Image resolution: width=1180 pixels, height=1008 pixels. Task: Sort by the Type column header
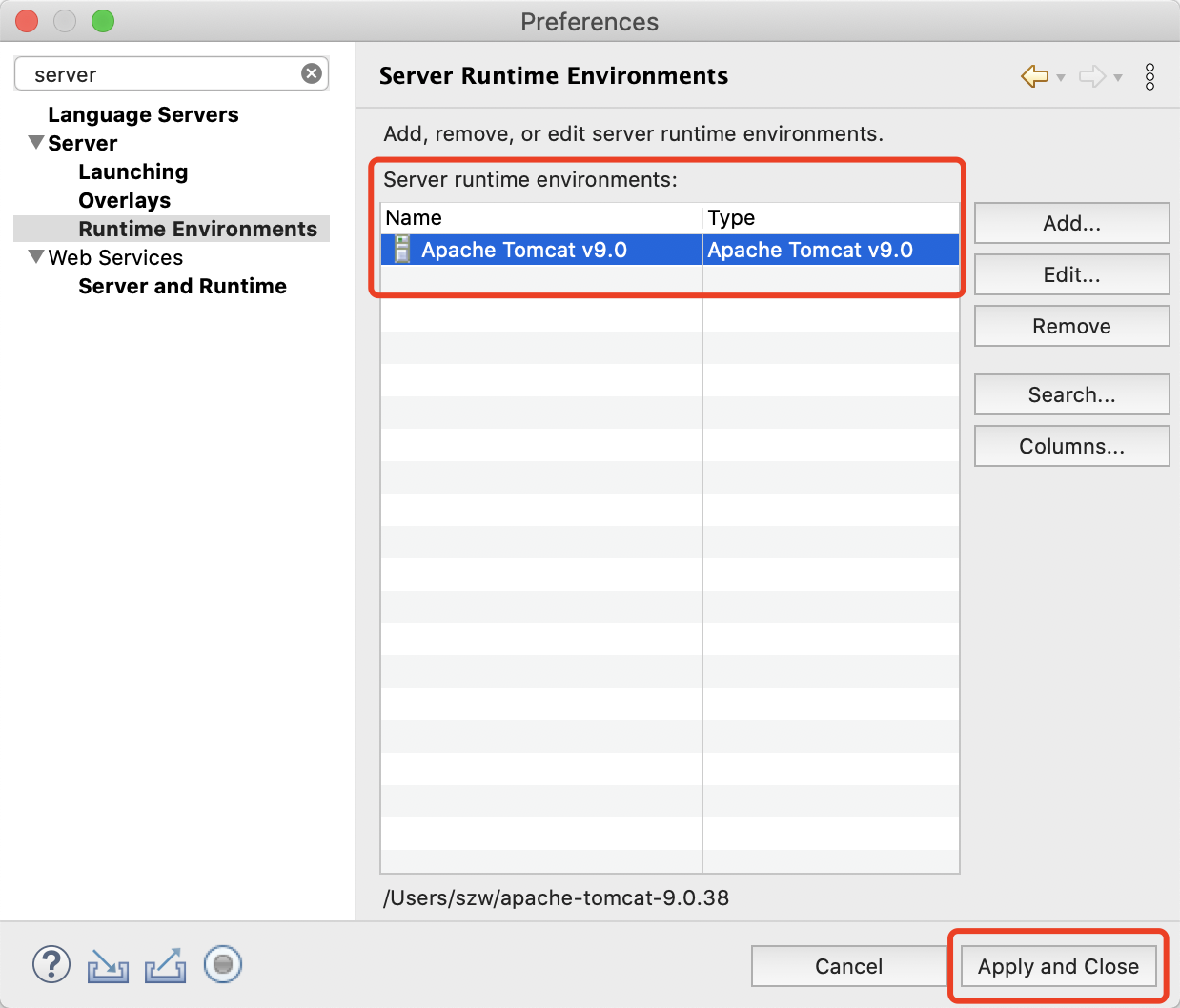[831, 218]
